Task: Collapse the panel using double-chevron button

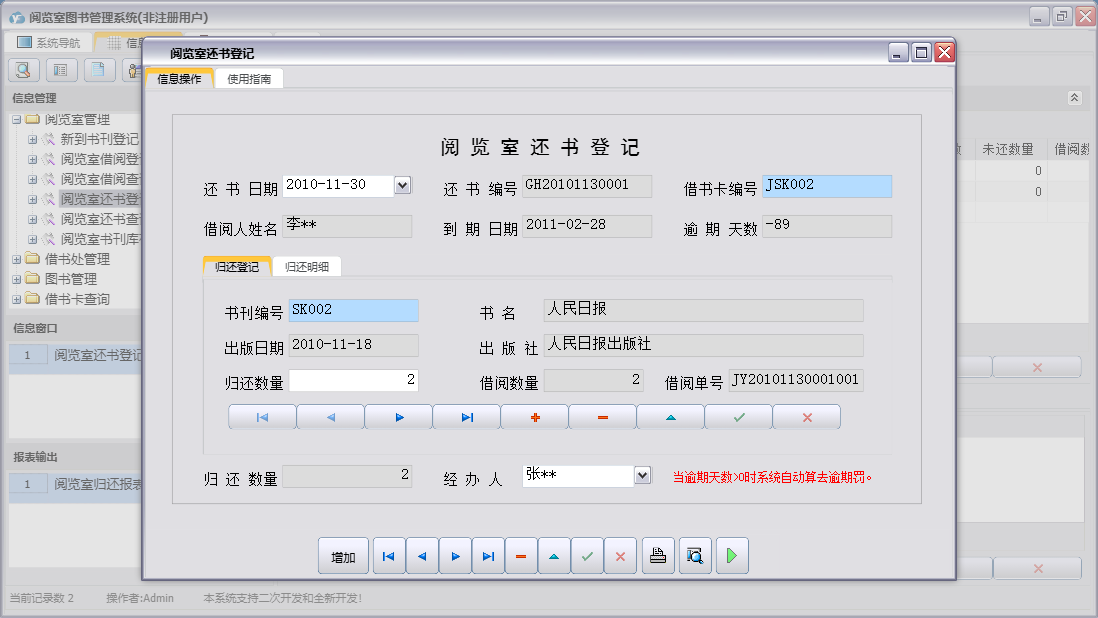Action: [x=1074, y=98]
